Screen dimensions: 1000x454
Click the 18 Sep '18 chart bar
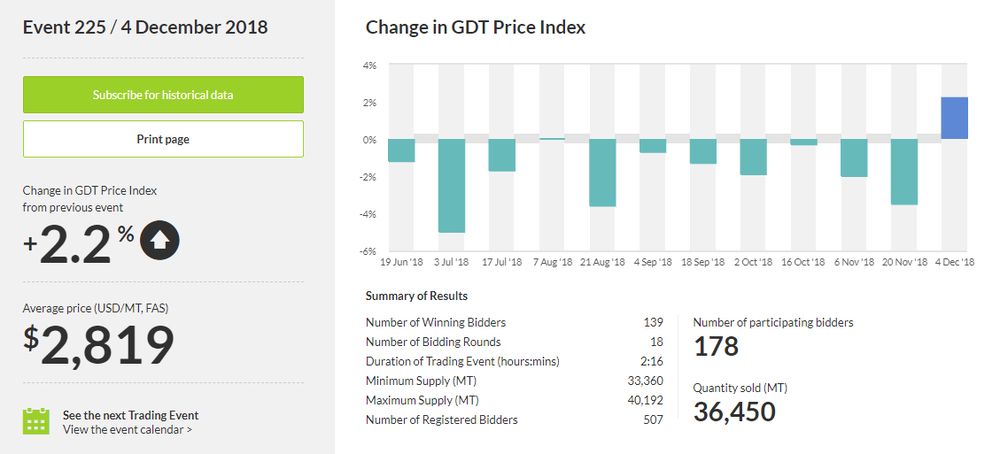click(703, 151)
